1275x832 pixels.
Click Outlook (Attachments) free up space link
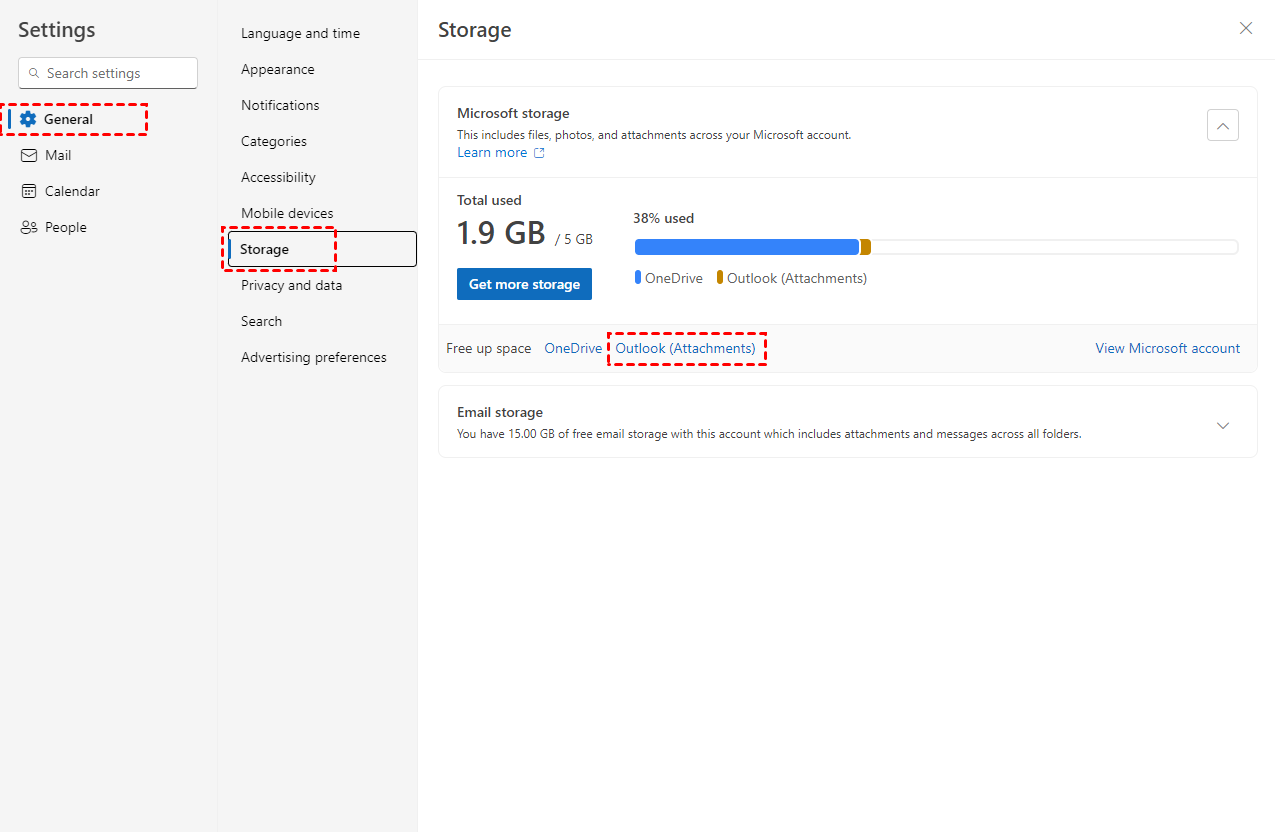(685, 348)
